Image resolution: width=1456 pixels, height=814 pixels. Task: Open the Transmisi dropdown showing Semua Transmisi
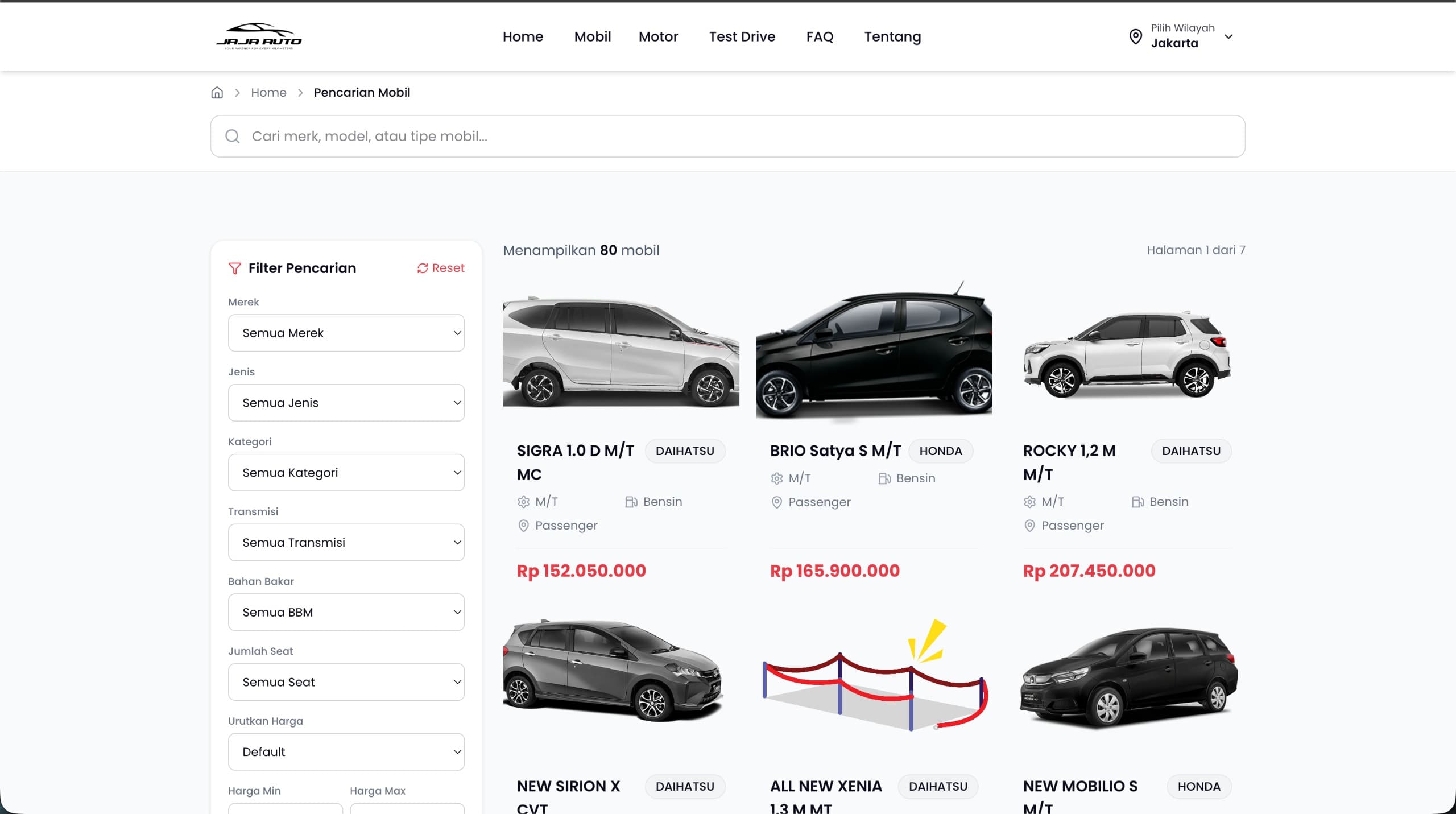[346, 543]
